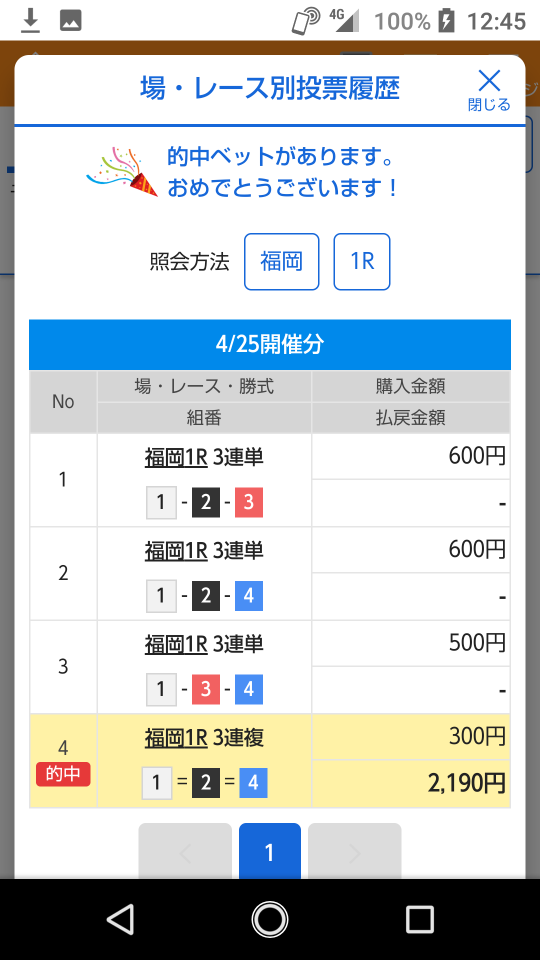Close the voting history dialog

click(489, 90)
